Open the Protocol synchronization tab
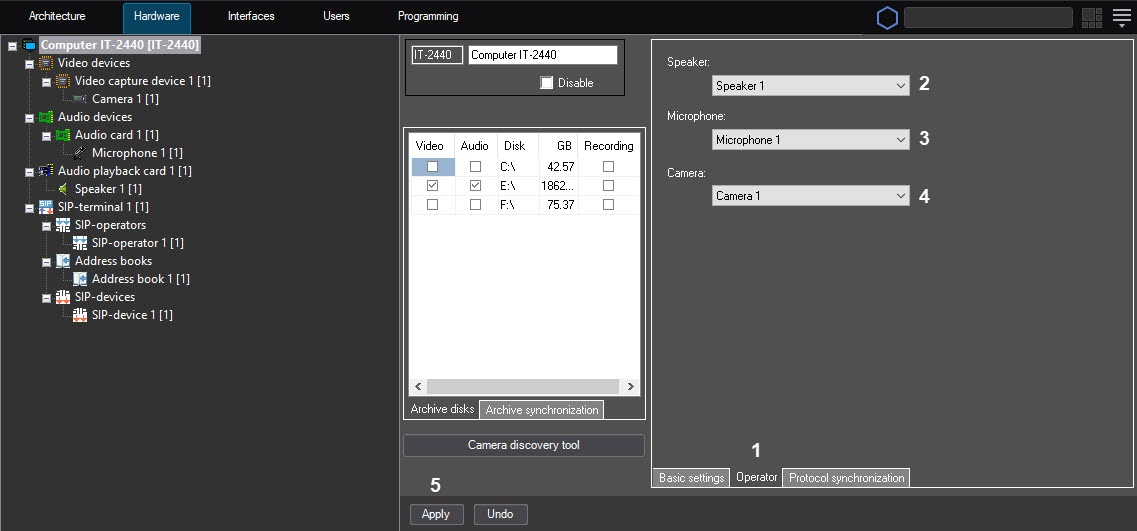The height and width of the screenshot is (531, 1137). coord(846,478)
